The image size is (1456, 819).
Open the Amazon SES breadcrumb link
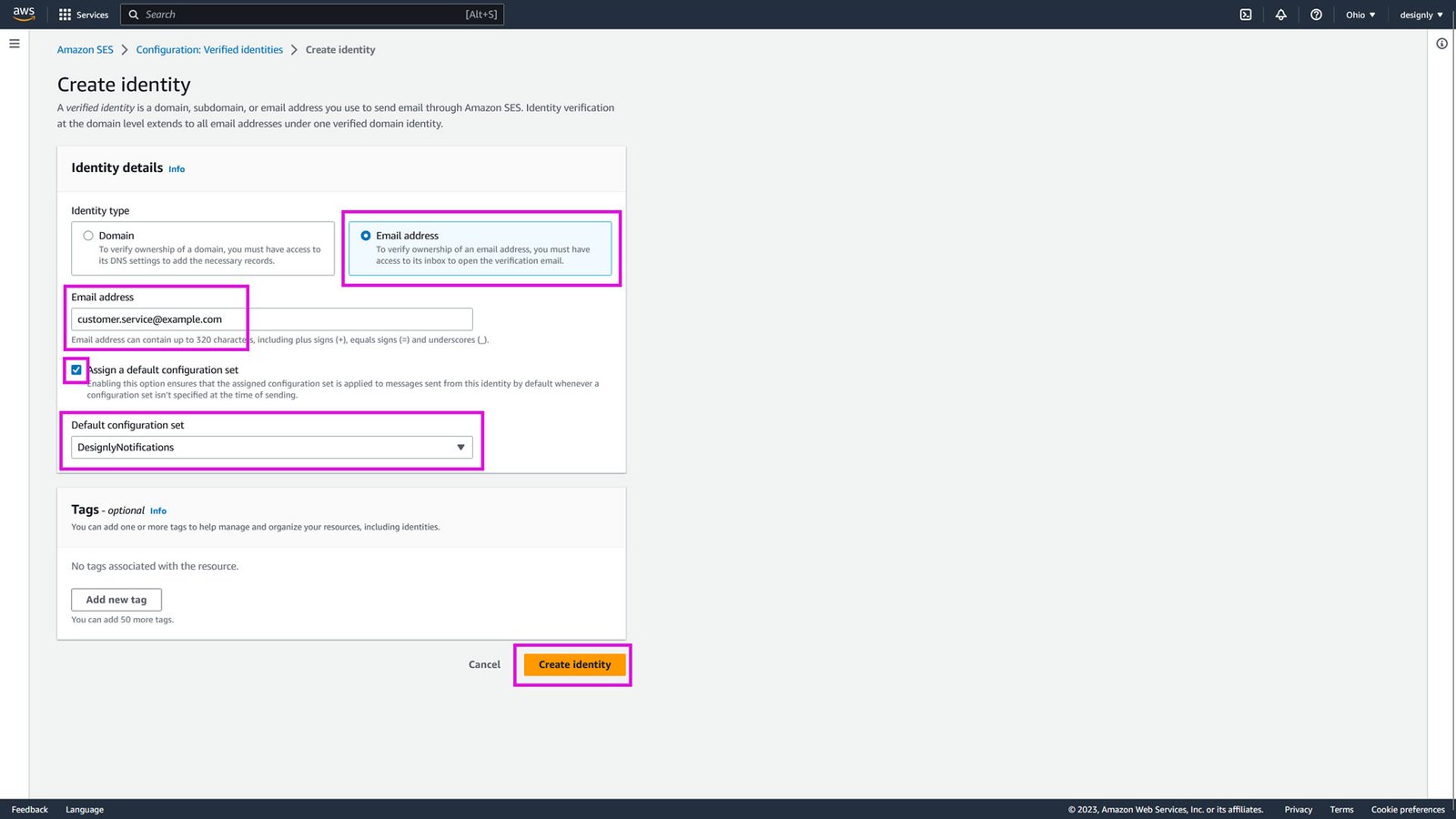pyautogui.click(x=85, y=49)
